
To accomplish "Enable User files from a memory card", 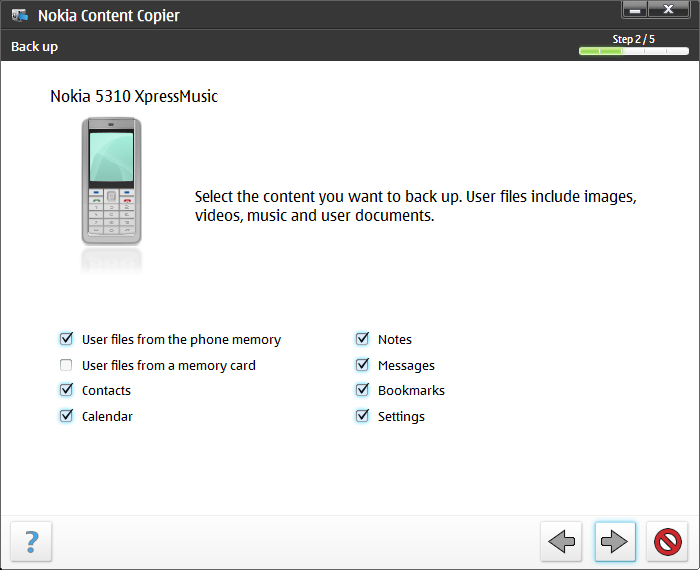I will coord(66,365).
